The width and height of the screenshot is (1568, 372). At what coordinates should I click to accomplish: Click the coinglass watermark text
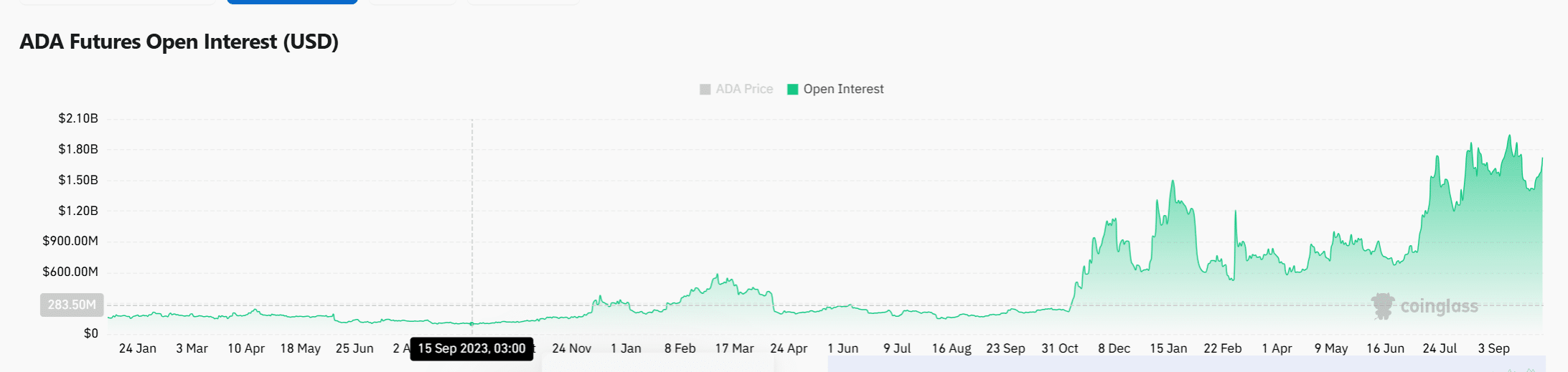tap(1439, 307)
